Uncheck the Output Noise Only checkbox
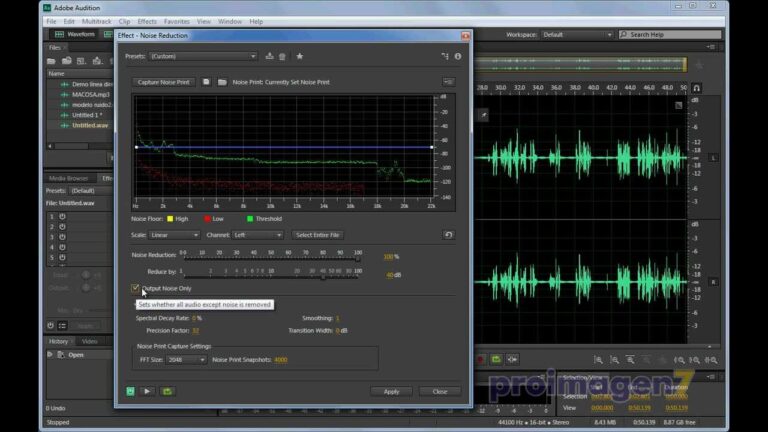Viewport: 768px width, 432px height. (135, 288)
